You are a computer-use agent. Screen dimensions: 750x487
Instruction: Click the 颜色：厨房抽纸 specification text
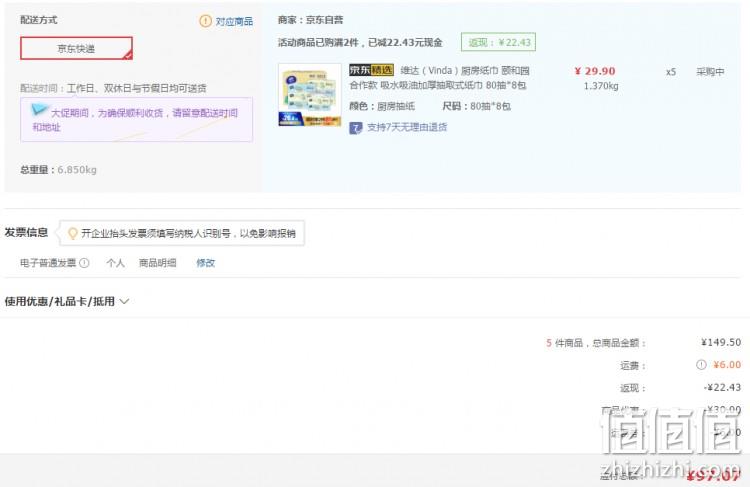382,106
